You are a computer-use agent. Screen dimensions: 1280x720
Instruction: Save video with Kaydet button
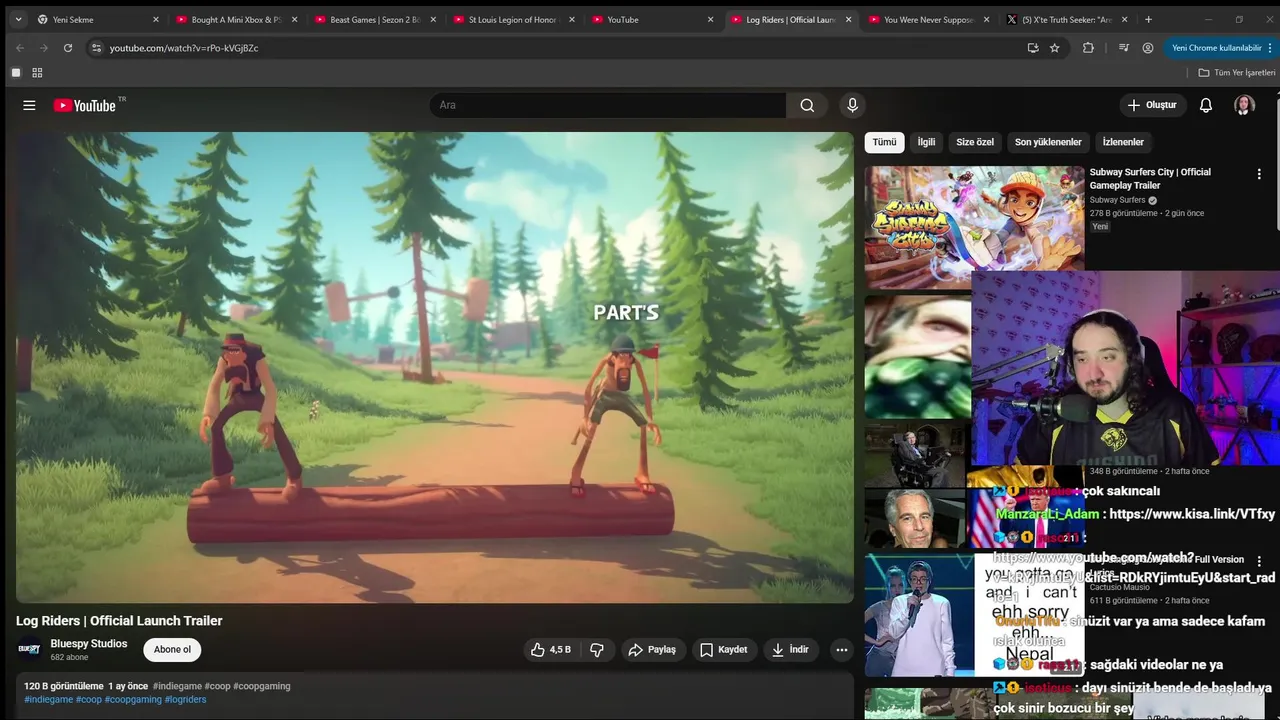click(x=724, y=650)
